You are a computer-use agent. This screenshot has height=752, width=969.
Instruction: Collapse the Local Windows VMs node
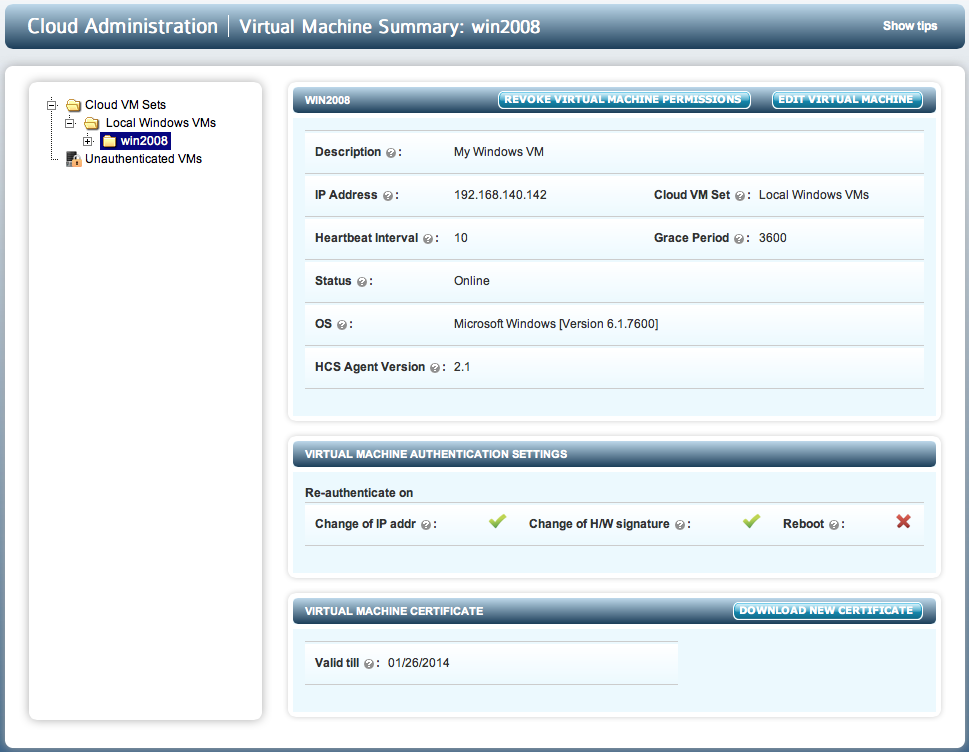[x=70, y=123]
